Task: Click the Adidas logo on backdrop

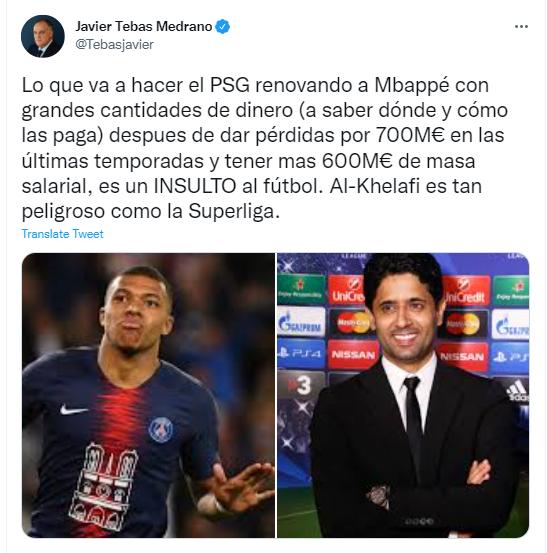Action: point(517,391)
